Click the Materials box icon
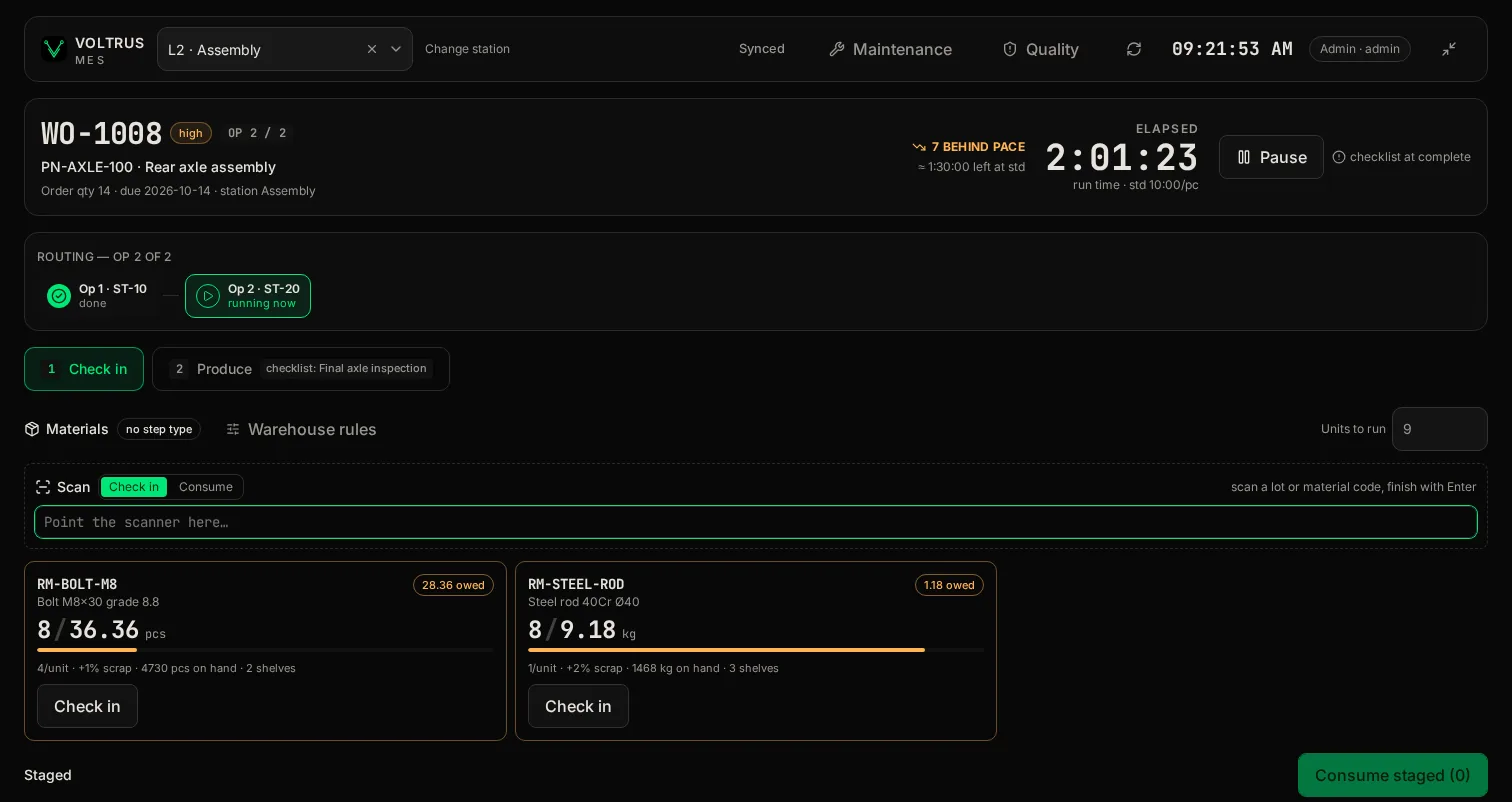The image size is (1512, 802). [32, 429]
